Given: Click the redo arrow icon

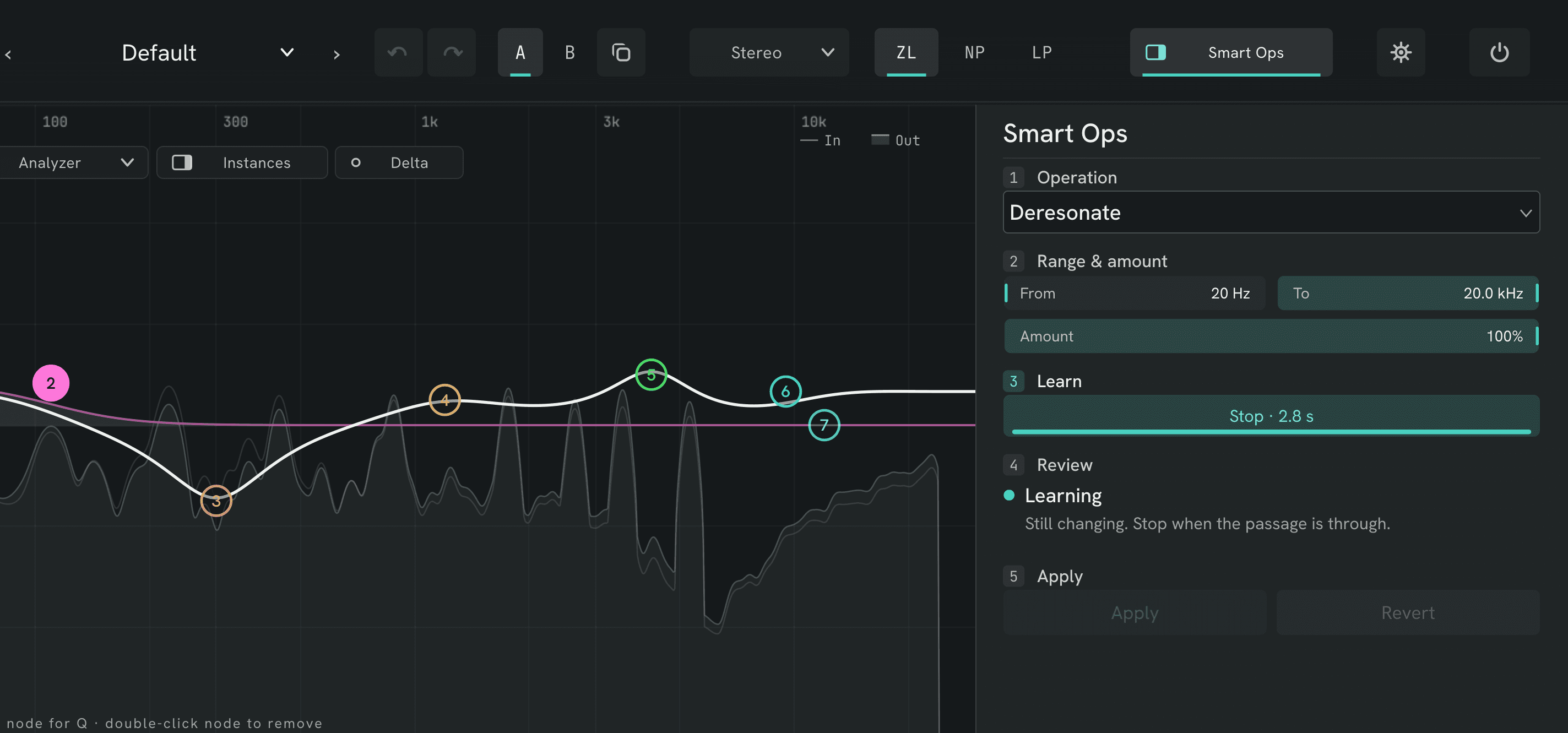Looking at the screenshot, I should coord(452,52).
